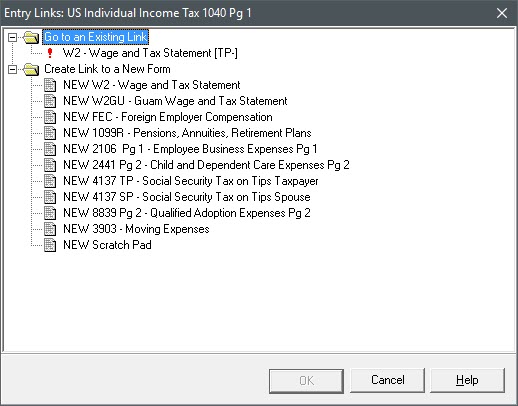Select W2 - Wage and Tax Statement [TP-]
The width and height of the screenshot is (518, 406).
click(150, 53)
